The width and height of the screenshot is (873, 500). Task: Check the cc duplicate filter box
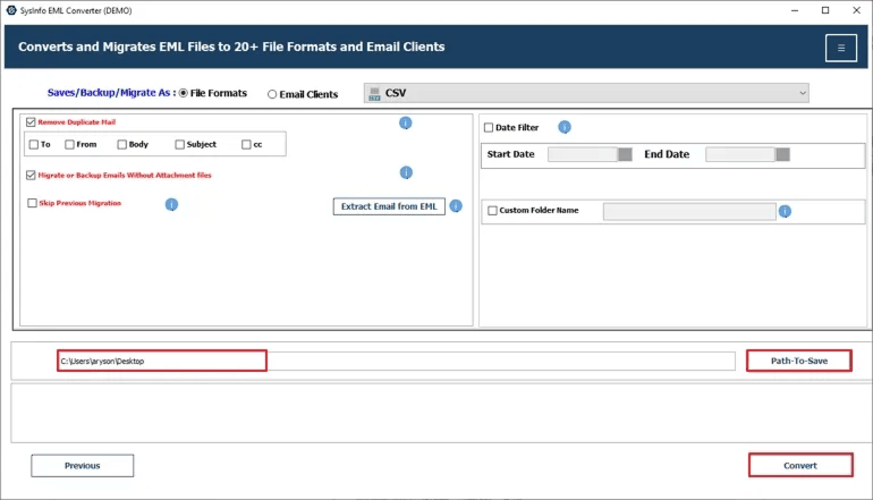[x=246, y=144]
